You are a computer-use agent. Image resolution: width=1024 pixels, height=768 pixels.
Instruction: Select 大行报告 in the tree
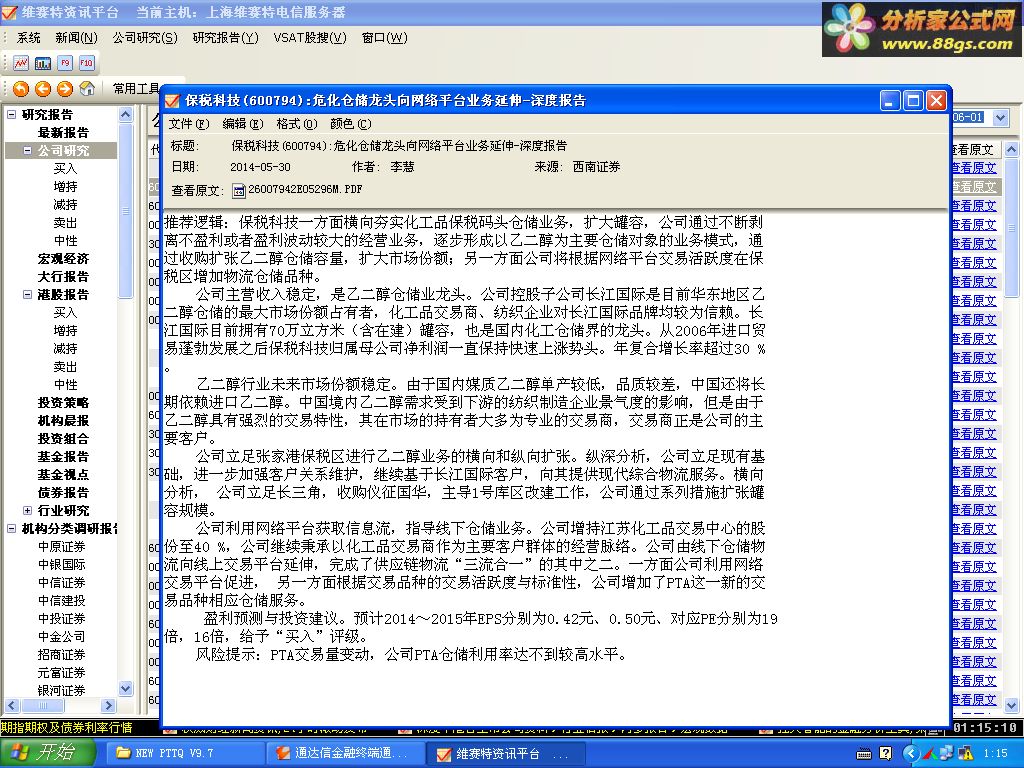(63, 277)
